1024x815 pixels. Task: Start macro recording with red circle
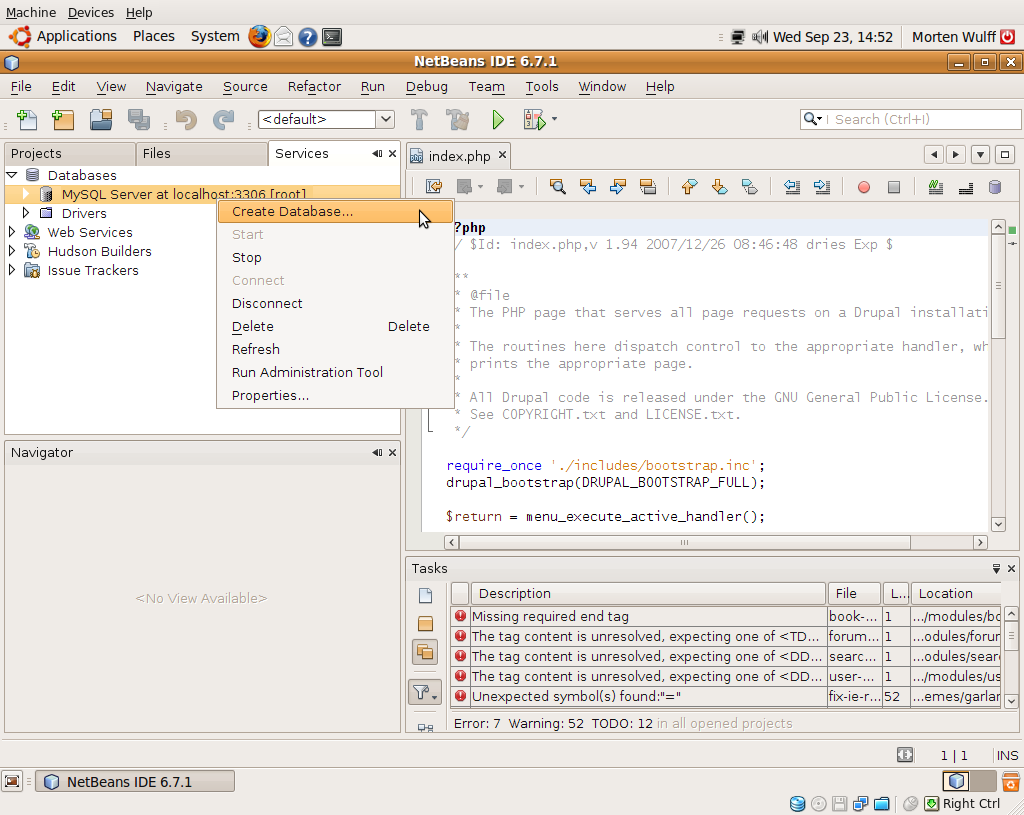[x=863, y=188]
